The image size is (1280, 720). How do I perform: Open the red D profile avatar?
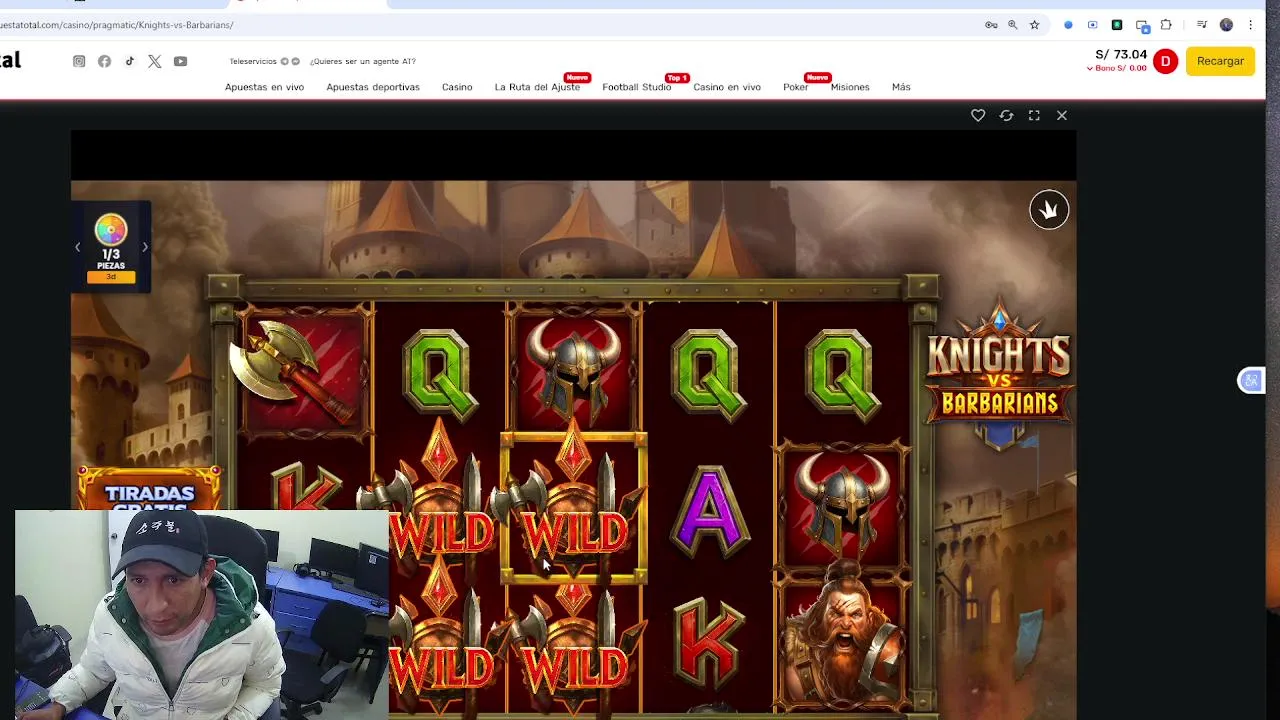click(1165, 61)
